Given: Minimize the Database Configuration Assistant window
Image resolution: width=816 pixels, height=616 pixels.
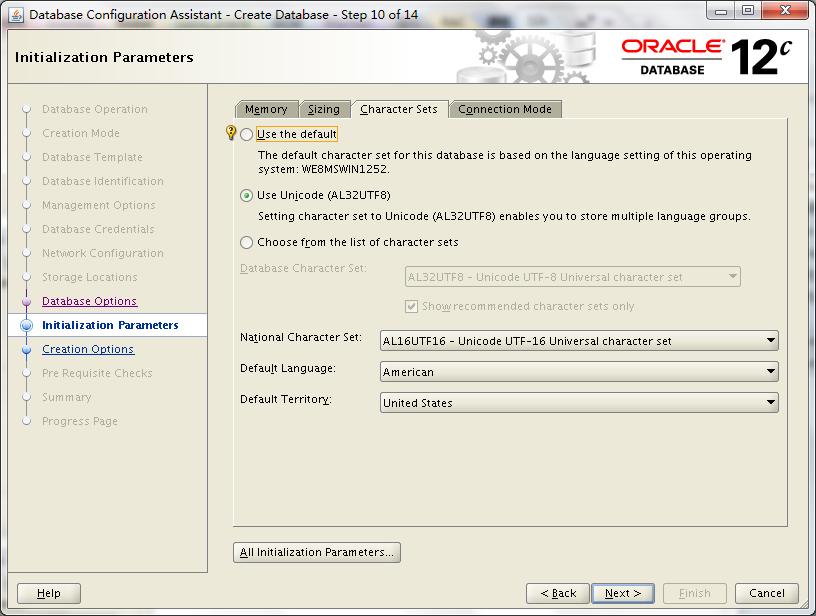Looking at the screenshot, I should tap(721, 11).
